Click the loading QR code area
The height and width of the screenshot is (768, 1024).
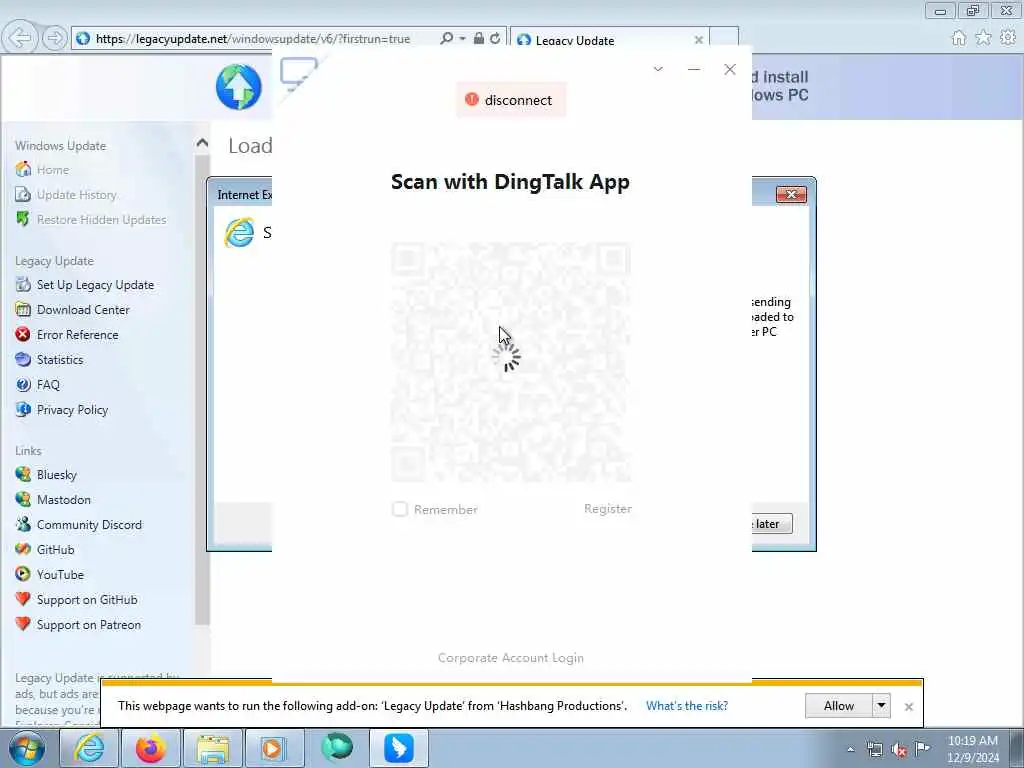(x=511, y=362)
